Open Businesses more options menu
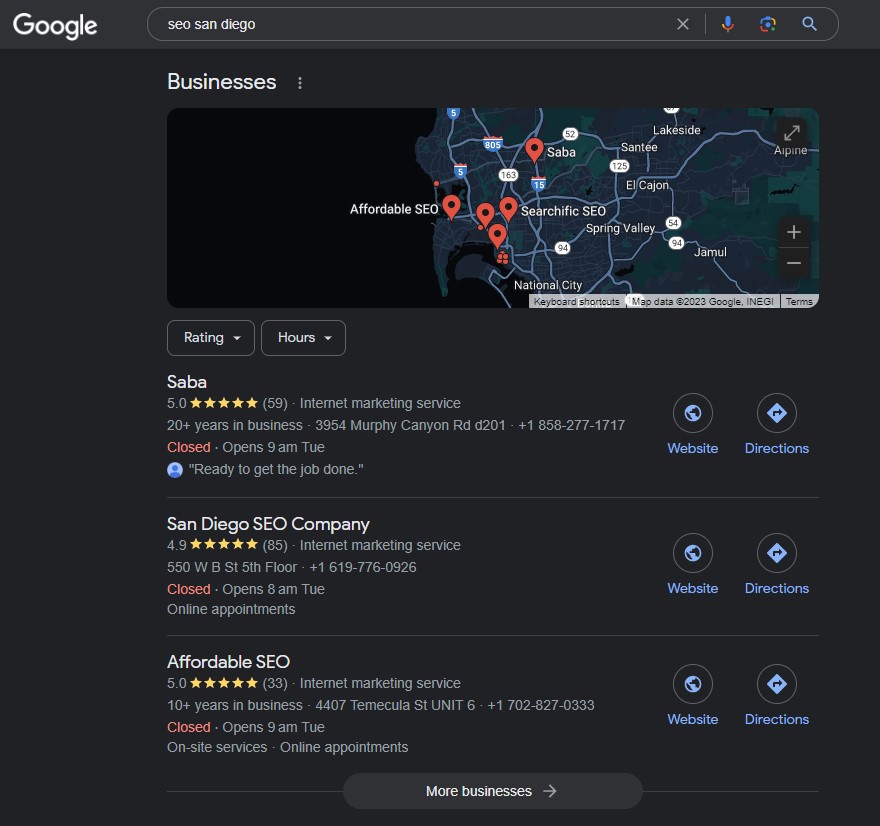 point(300,83)
